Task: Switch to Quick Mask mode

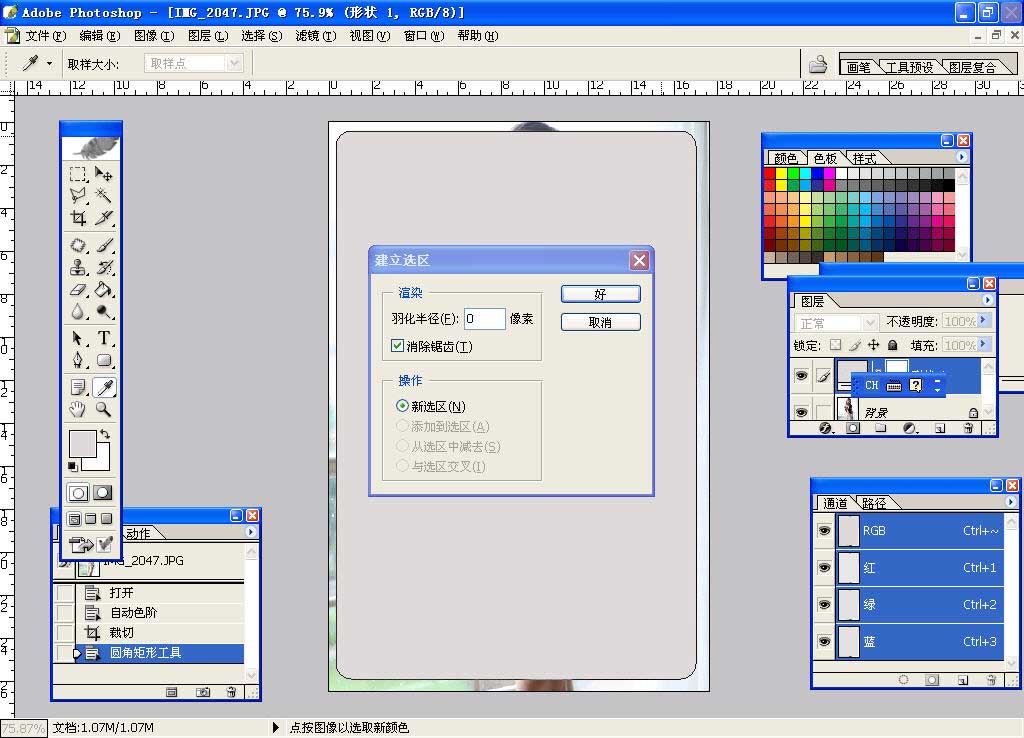Action: [103, 493]
